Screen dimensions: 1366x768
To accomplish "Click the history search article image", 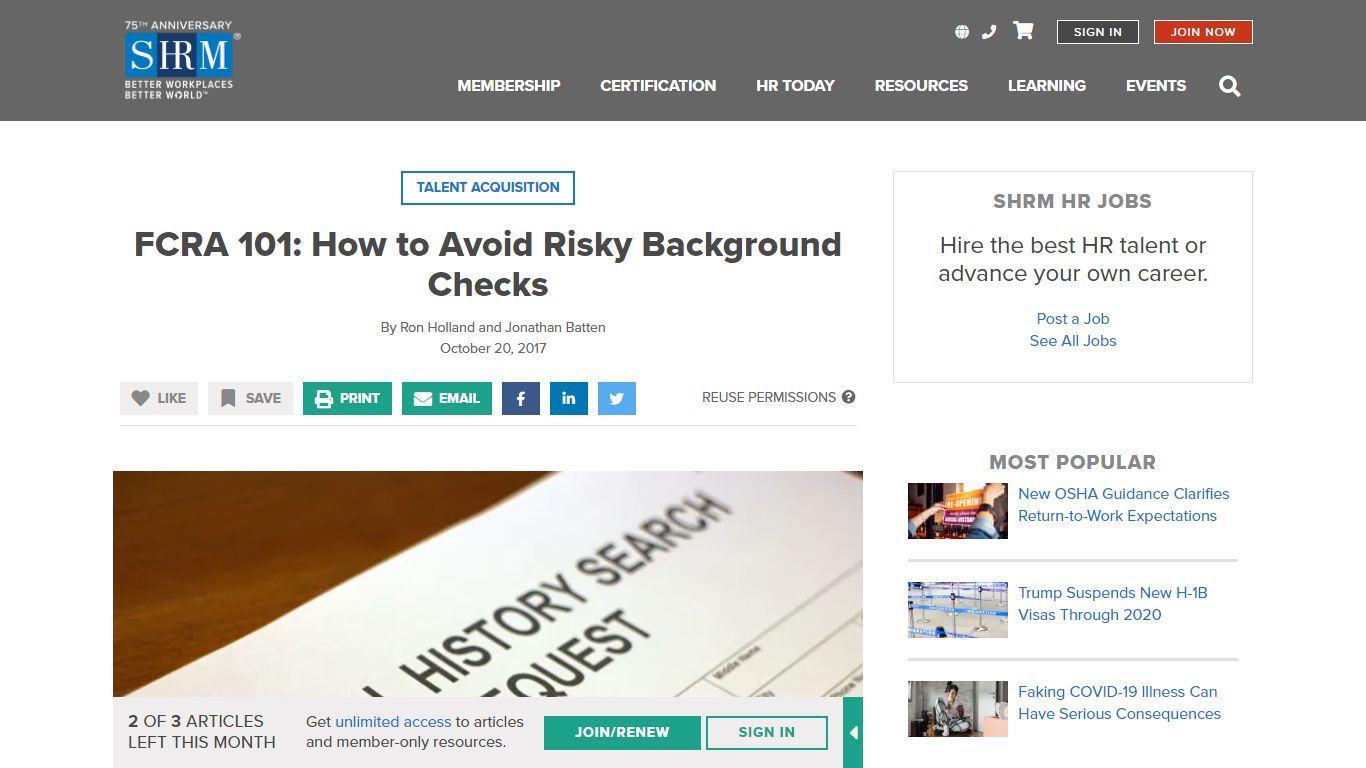I will (x=488, y=584).
